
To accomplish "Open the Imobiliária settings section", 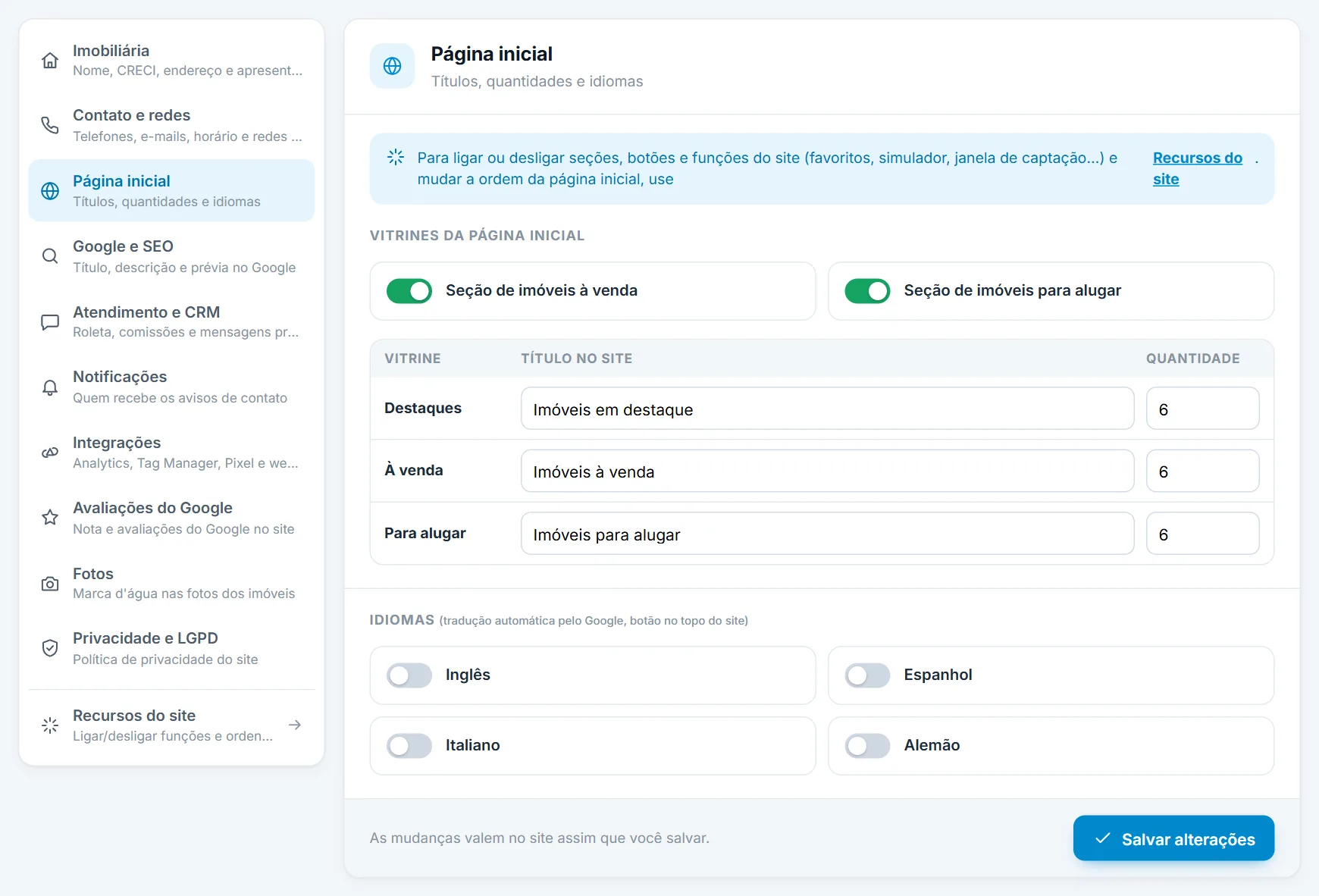I will pos(171,60).
